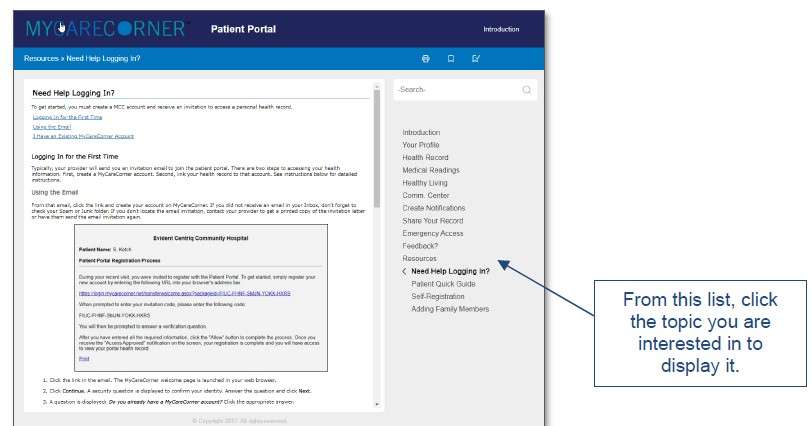
Task: Open Introduction link in top header
Action: [x=501, y=29]
